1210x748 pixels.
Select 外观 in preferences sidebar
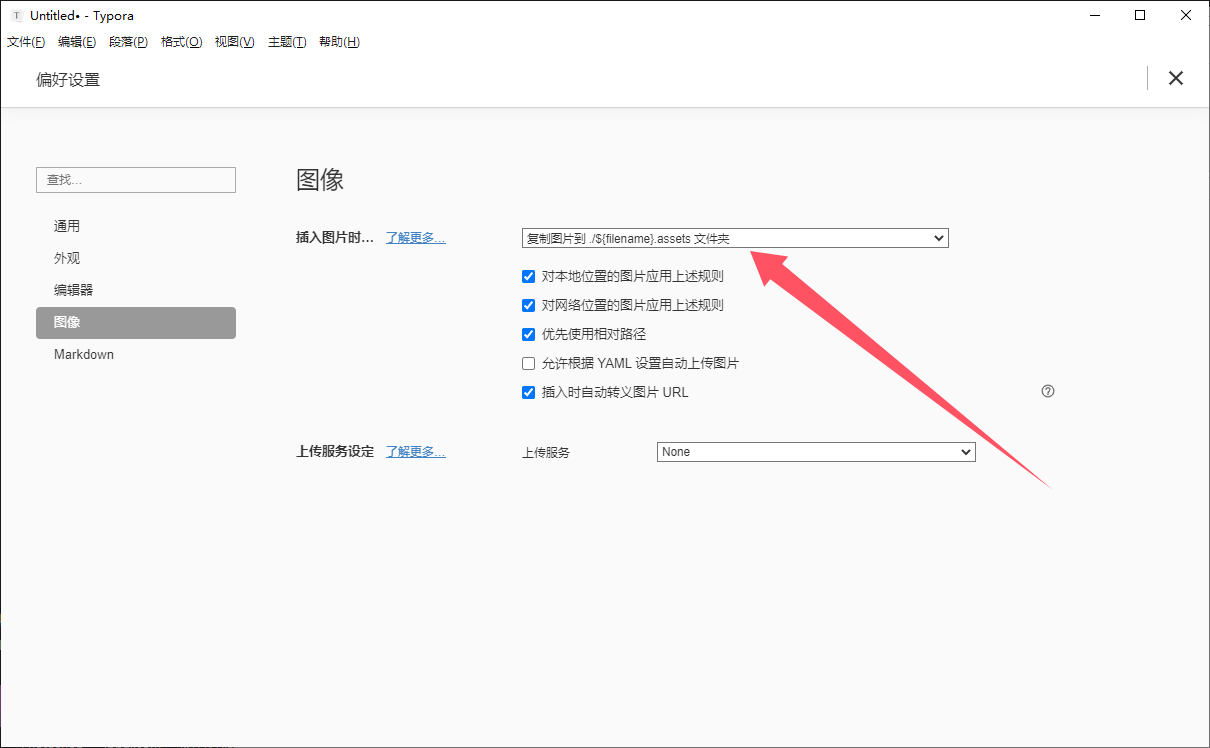[x=136, y=258]
